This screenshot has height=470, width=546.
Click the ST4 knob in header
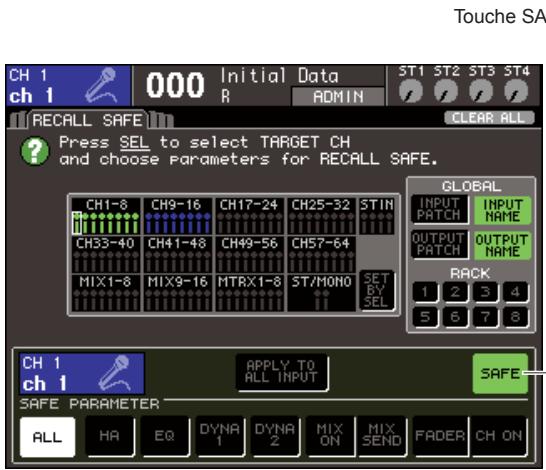pos(516,92)
